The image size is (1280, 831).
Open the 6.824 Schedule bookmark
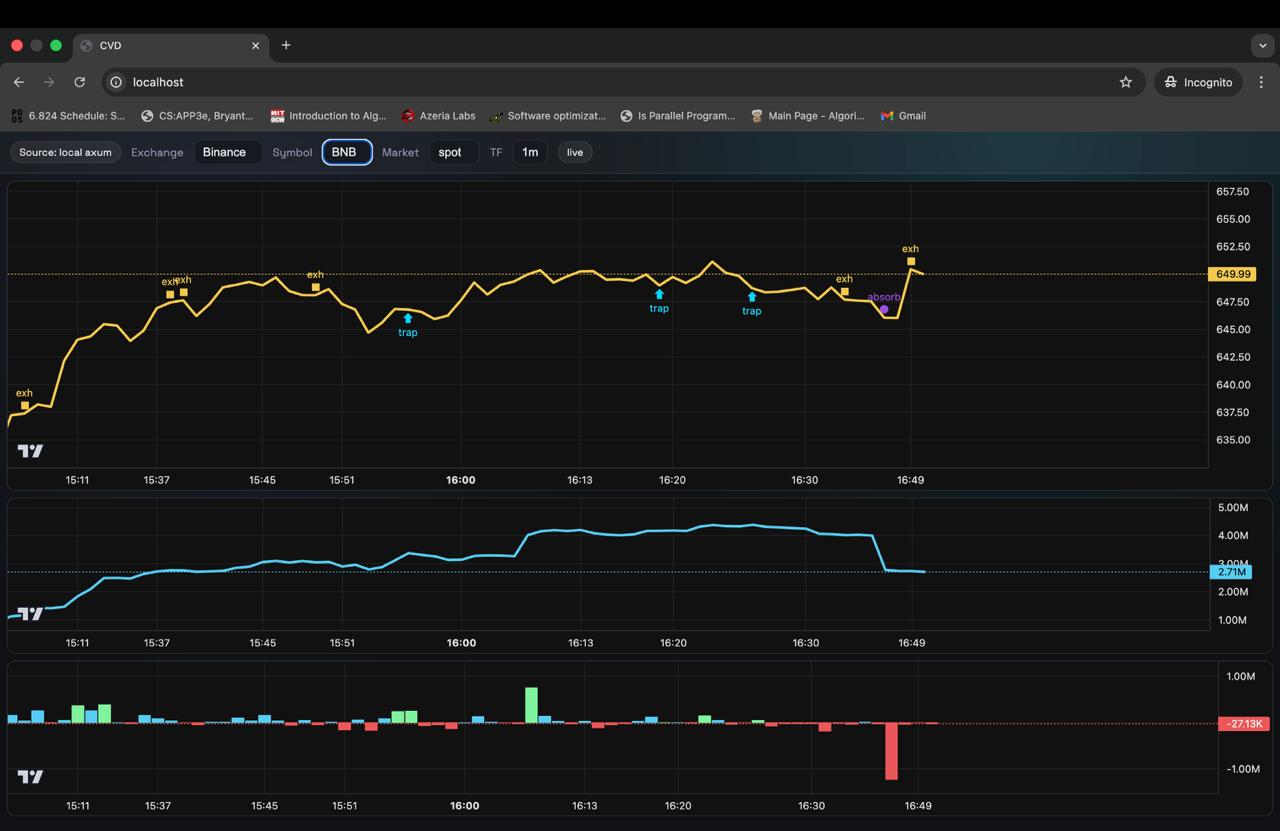point(68,116)
